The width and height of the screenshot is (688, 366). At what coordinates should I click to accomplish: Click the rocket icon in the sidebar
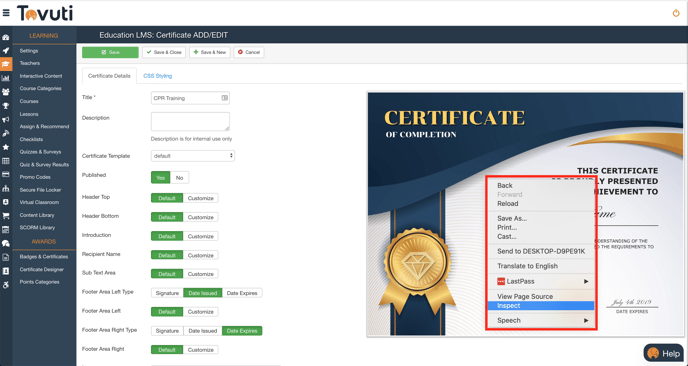click(6, 50)
